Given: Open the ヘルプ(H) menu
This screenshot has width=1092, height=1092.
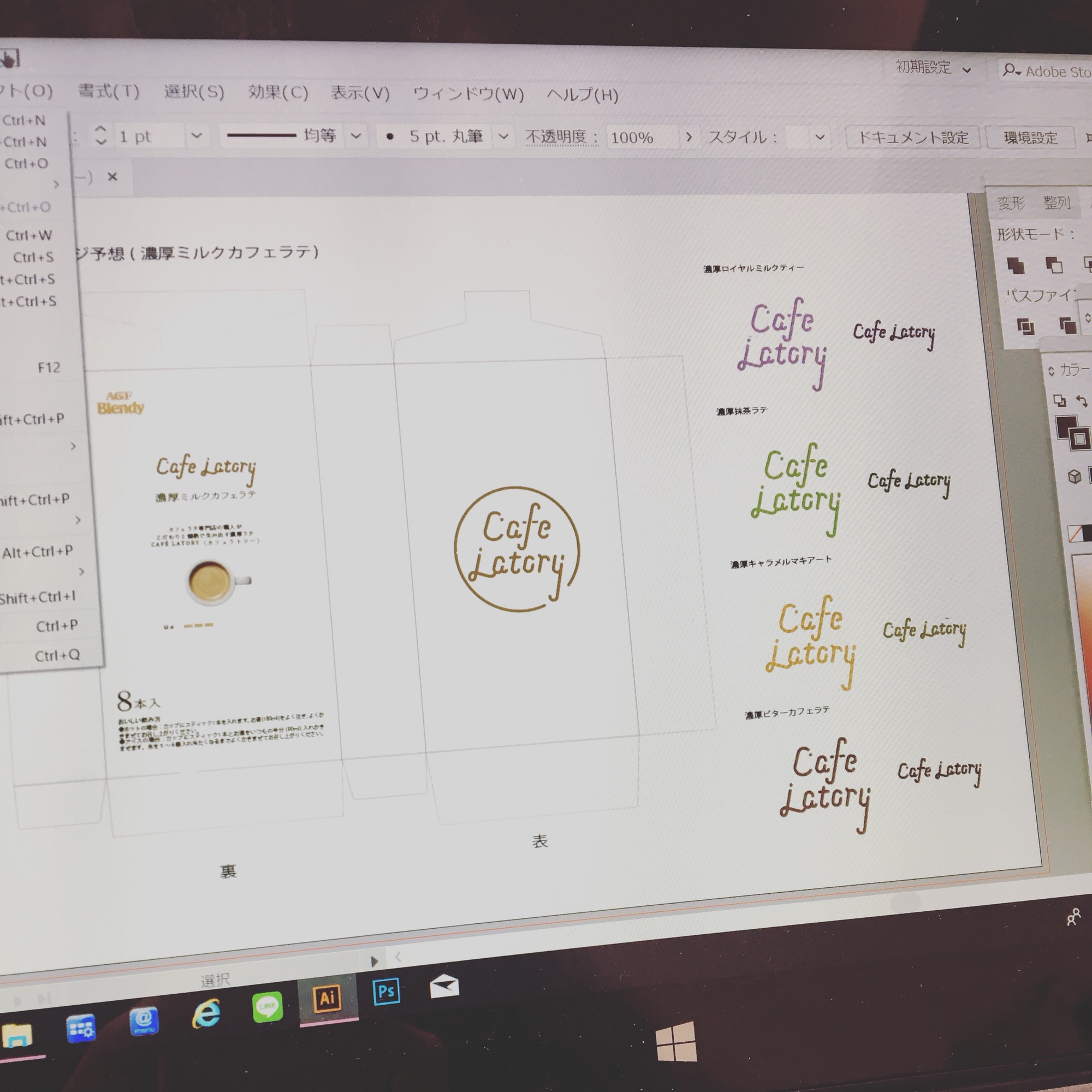Looking at the screenshot, I should (x=583, y=94).
